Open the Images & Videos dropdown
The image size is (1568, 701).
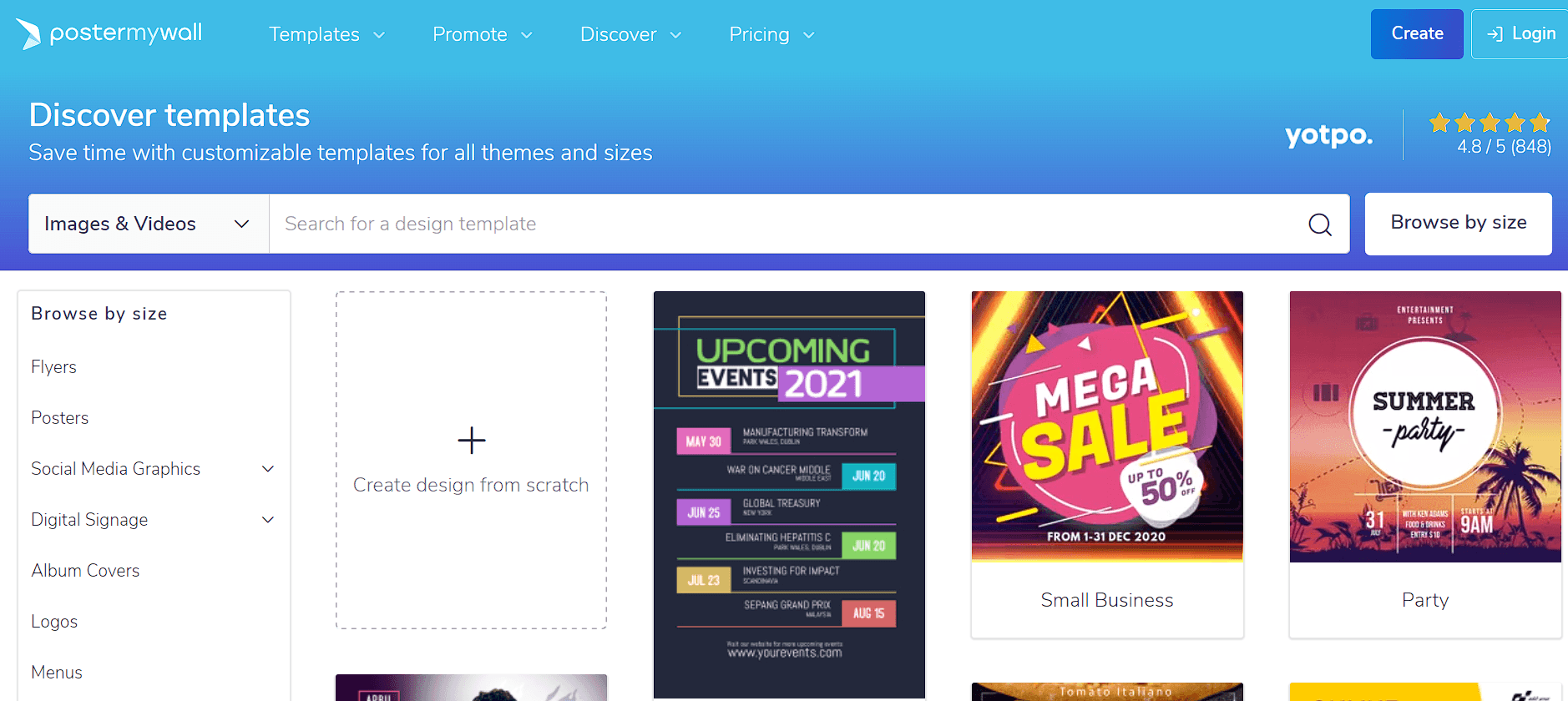click(149, 224)
